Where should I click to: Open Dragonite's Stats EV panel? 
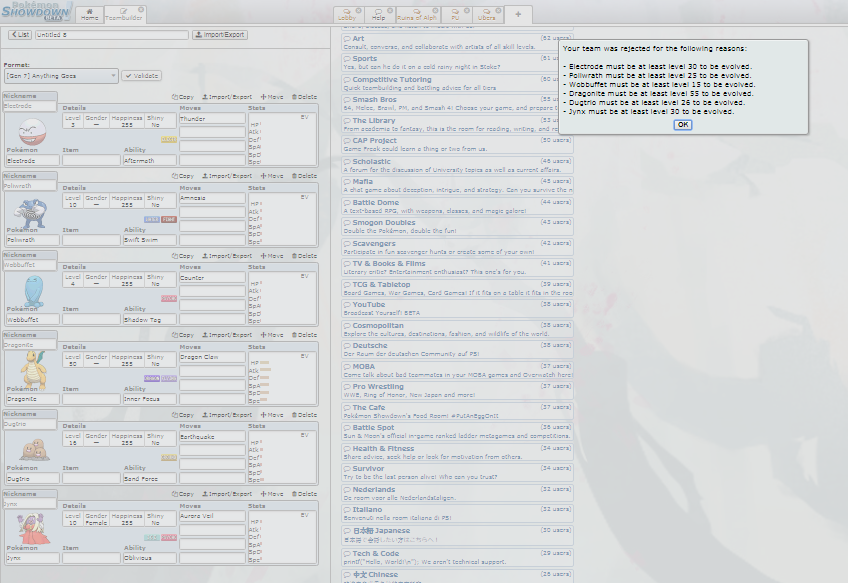pyautogui.click(x=282, y=379)
